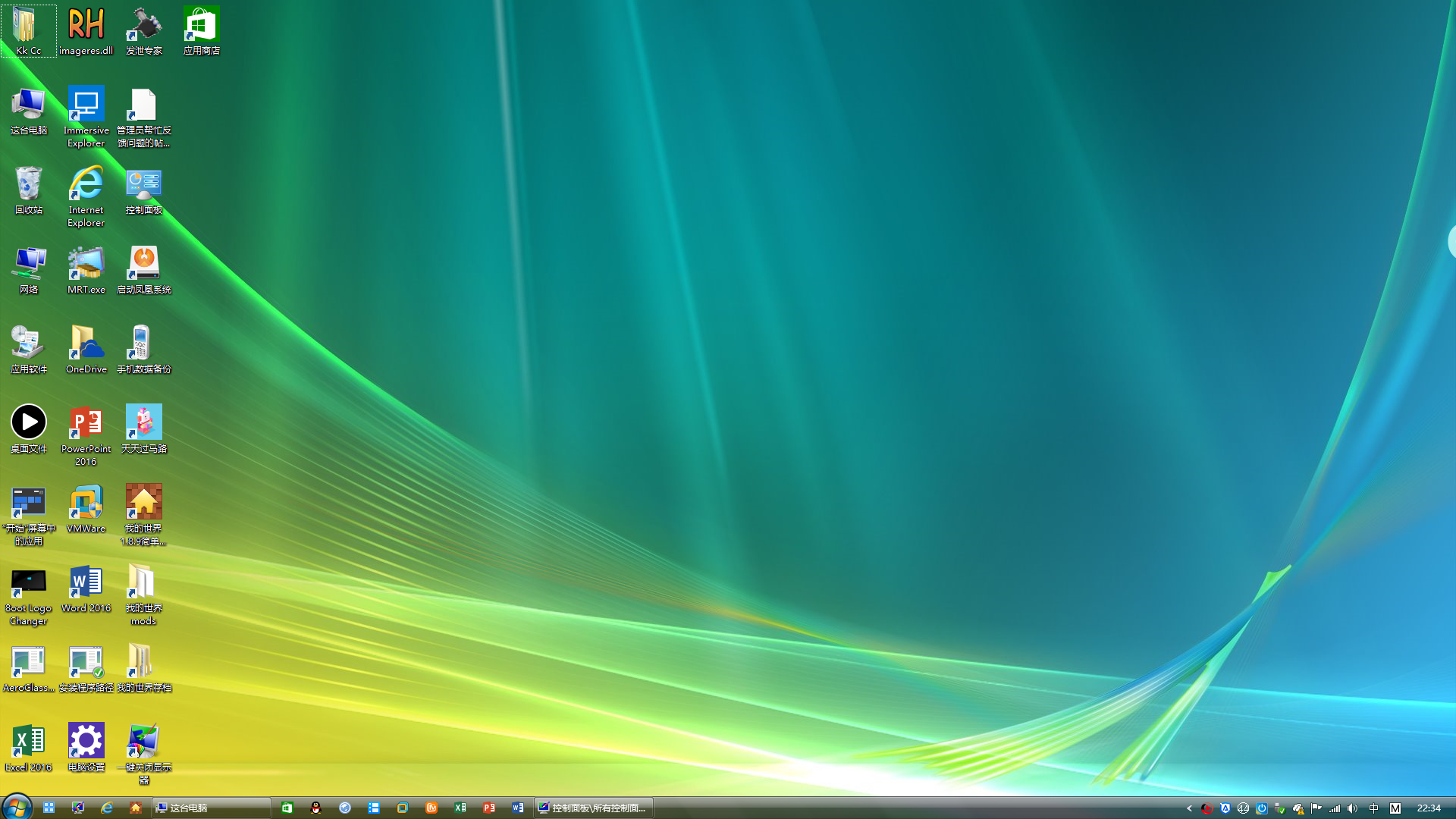Click the blue power tray icon
Screen dimensions: 1456x819
coord(1262,808)
